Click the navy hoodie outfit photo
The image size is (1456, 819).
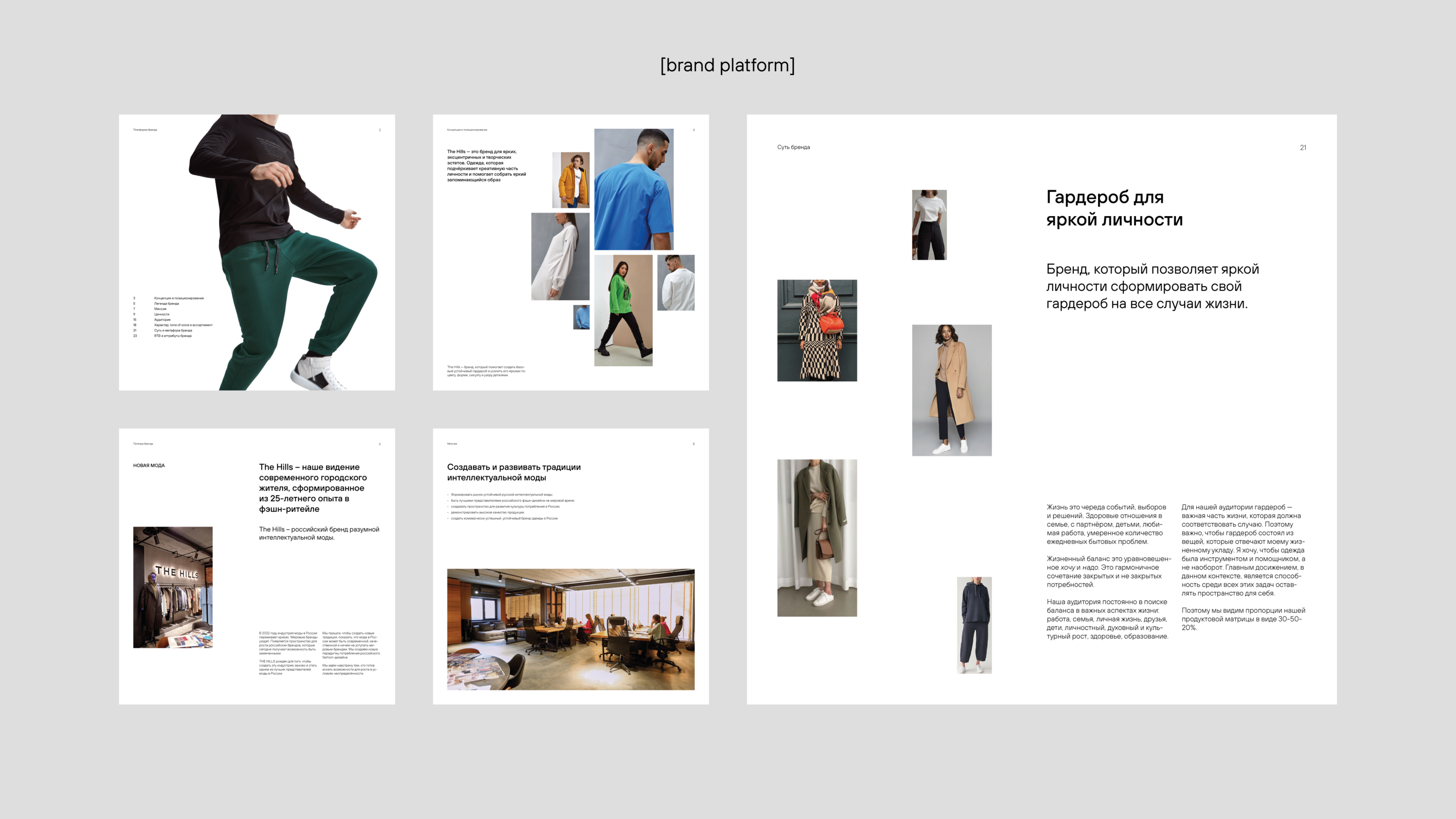[x=973, y=625]
